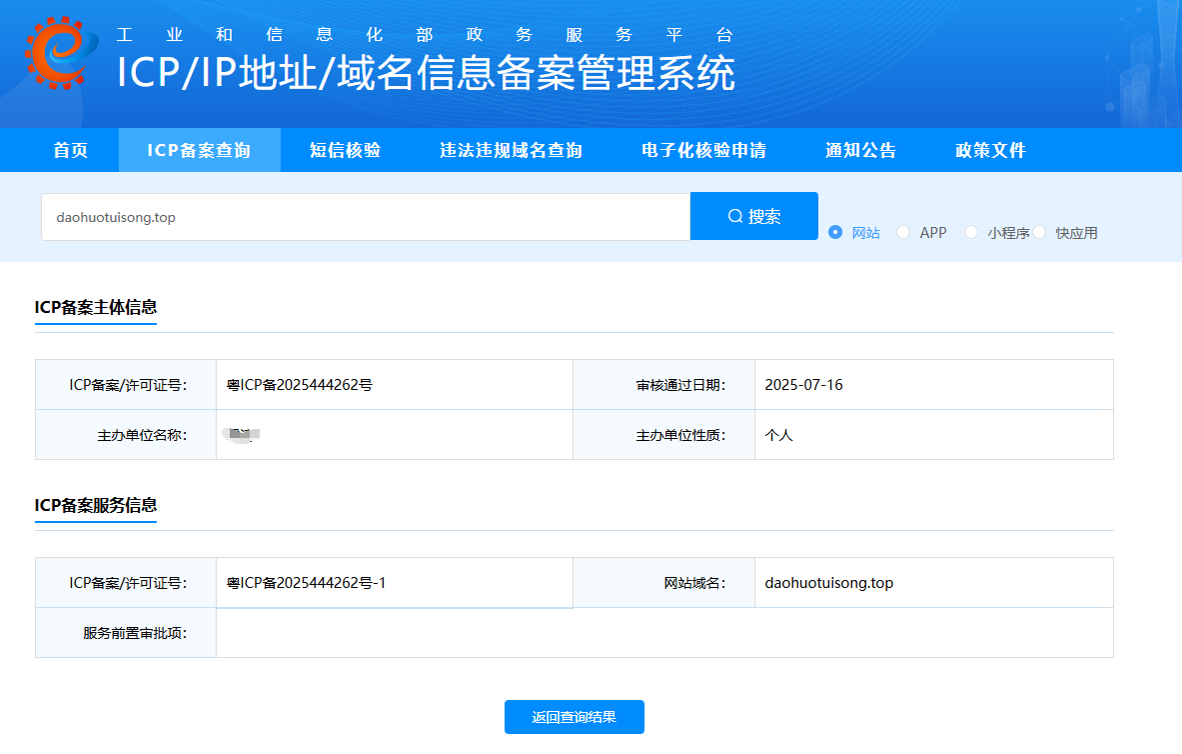
Task: Open 违法违规域名查询 tab
Action: (x=511, y=150)
